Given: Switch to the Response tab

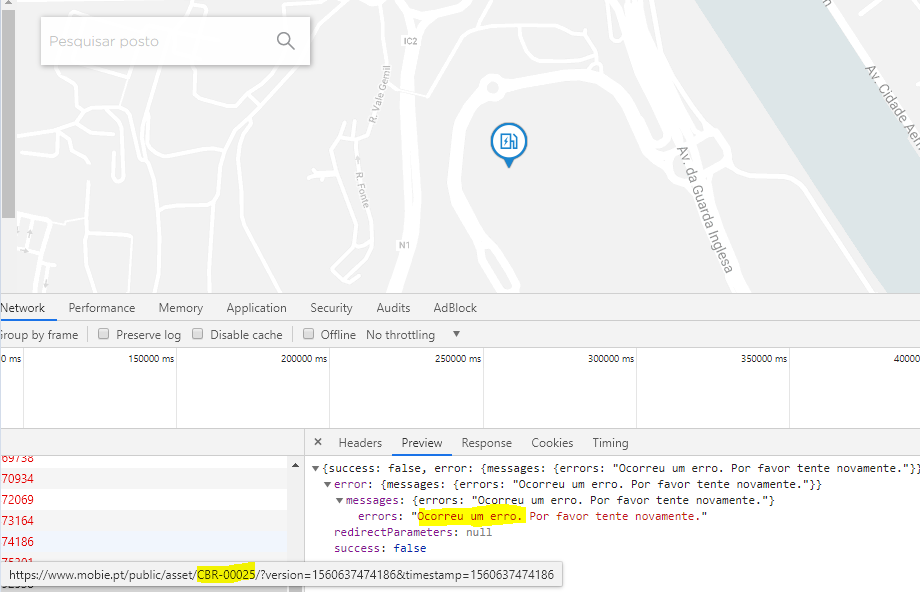Looking at the screenshot, I should [x=486, y=442].
